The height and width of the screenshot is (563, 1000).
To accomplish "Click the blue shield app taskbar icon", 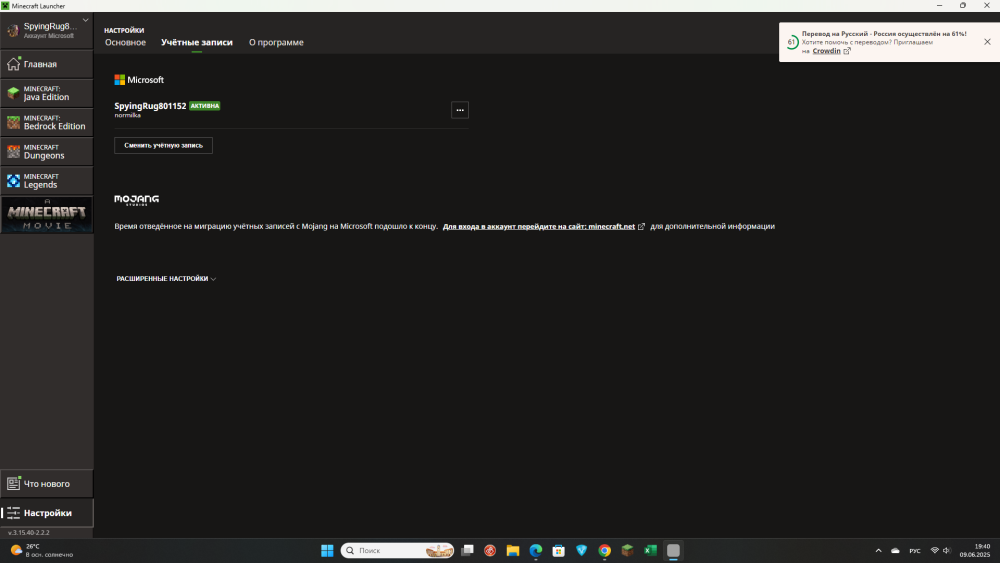I will pos(582,551).
